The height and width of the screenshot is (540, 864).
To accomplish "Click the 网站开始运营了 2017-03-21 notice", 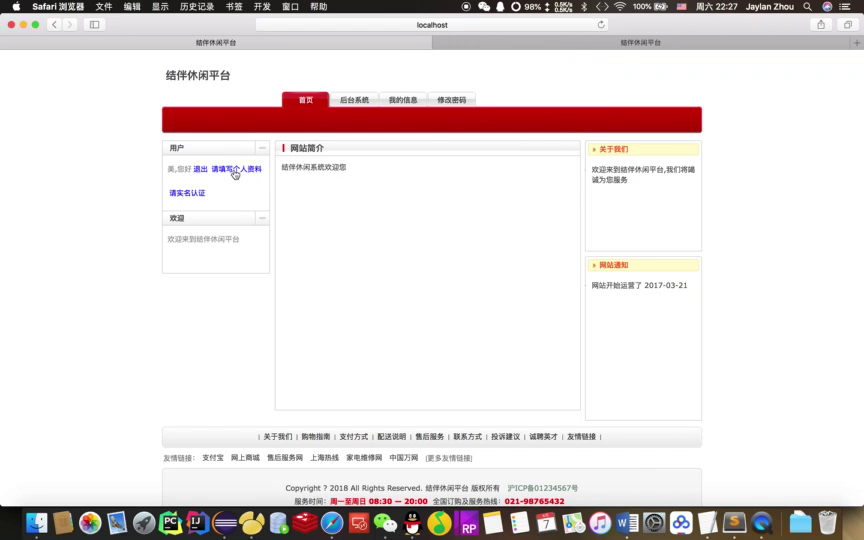I will [x=639, y=285].
